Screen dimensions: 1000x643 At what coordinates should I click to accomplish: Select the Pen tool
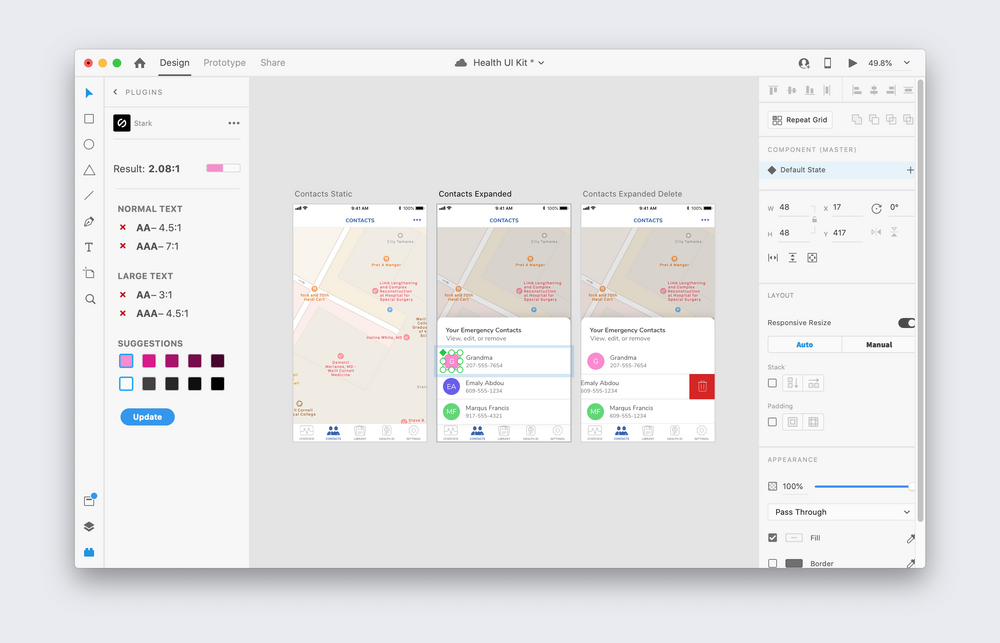click(88, 221)
